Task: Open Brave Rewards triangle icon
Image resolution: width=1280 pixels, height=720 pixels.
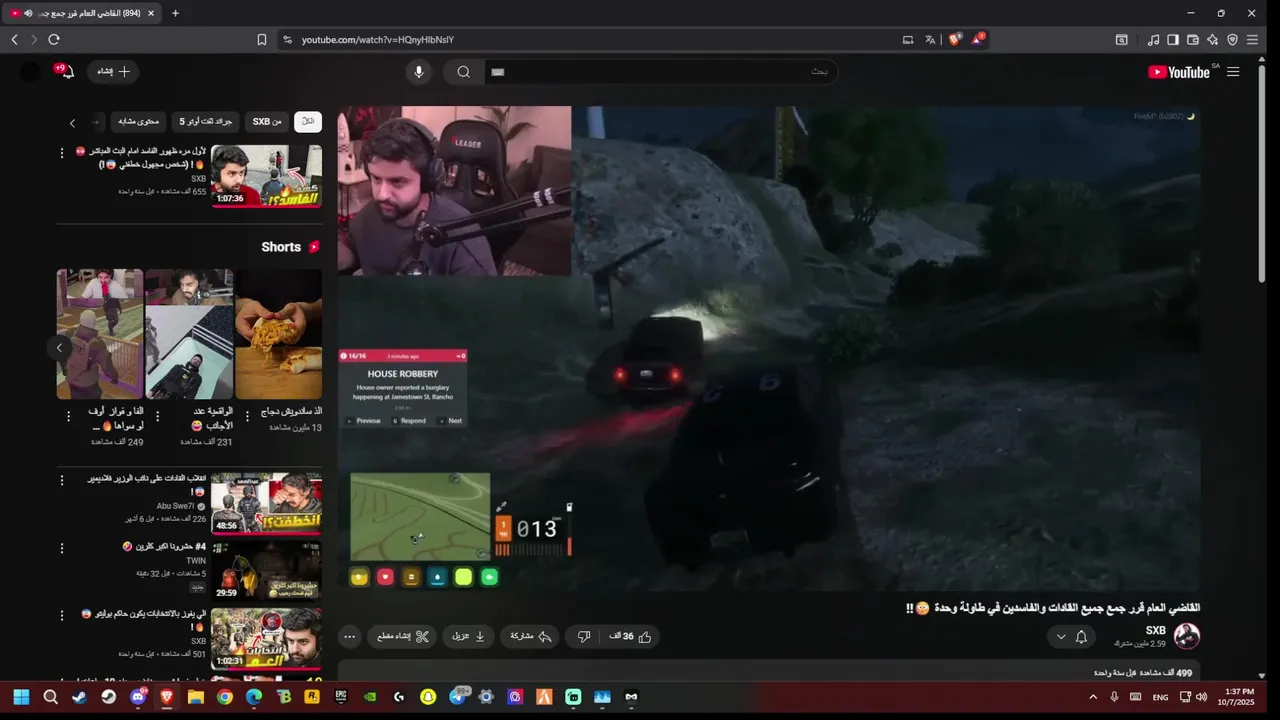Action: pos(979,39)
